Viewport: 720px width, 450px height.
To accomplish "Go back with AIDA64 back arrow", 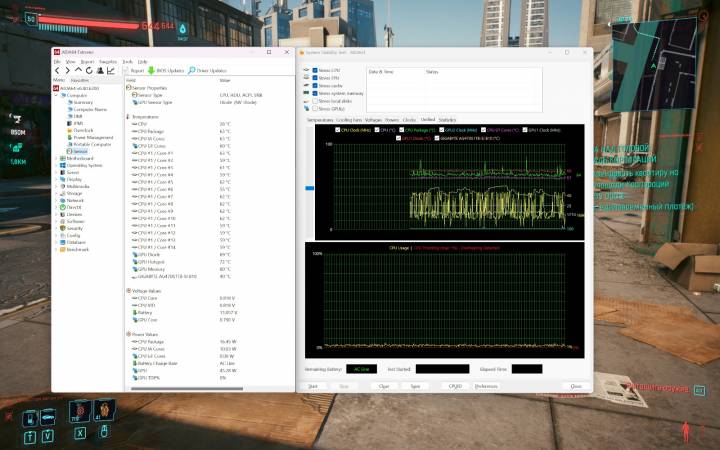I will point(57,71).
